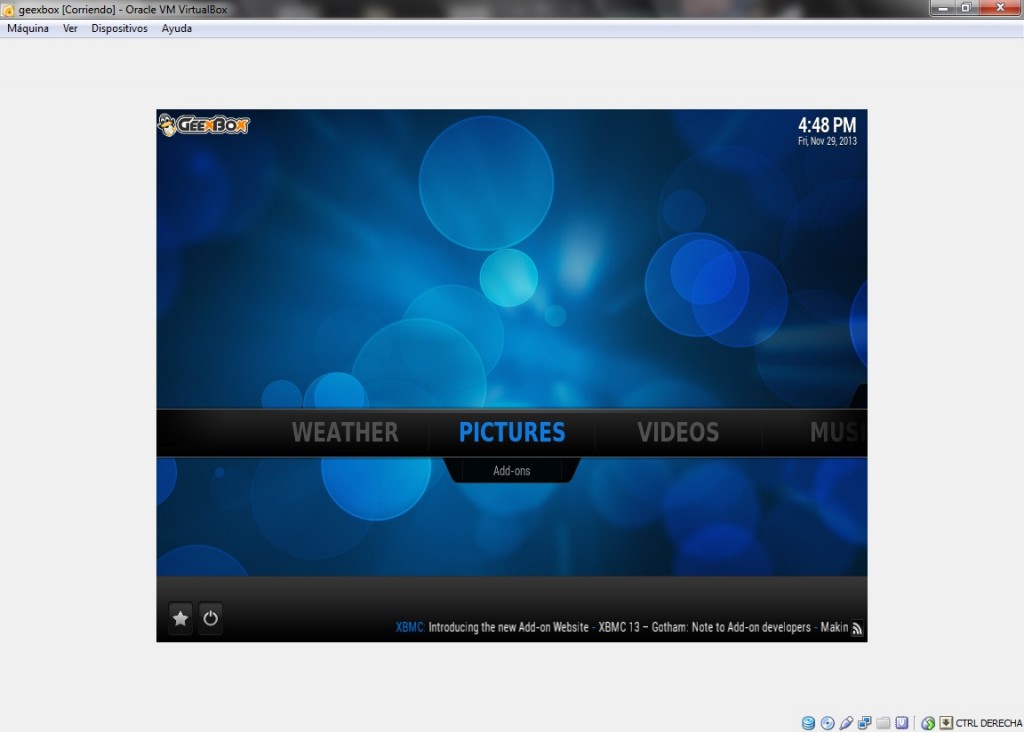Open the Ayuda menu
Viewport: 1024px width, 732px height.
click(177, 28)
